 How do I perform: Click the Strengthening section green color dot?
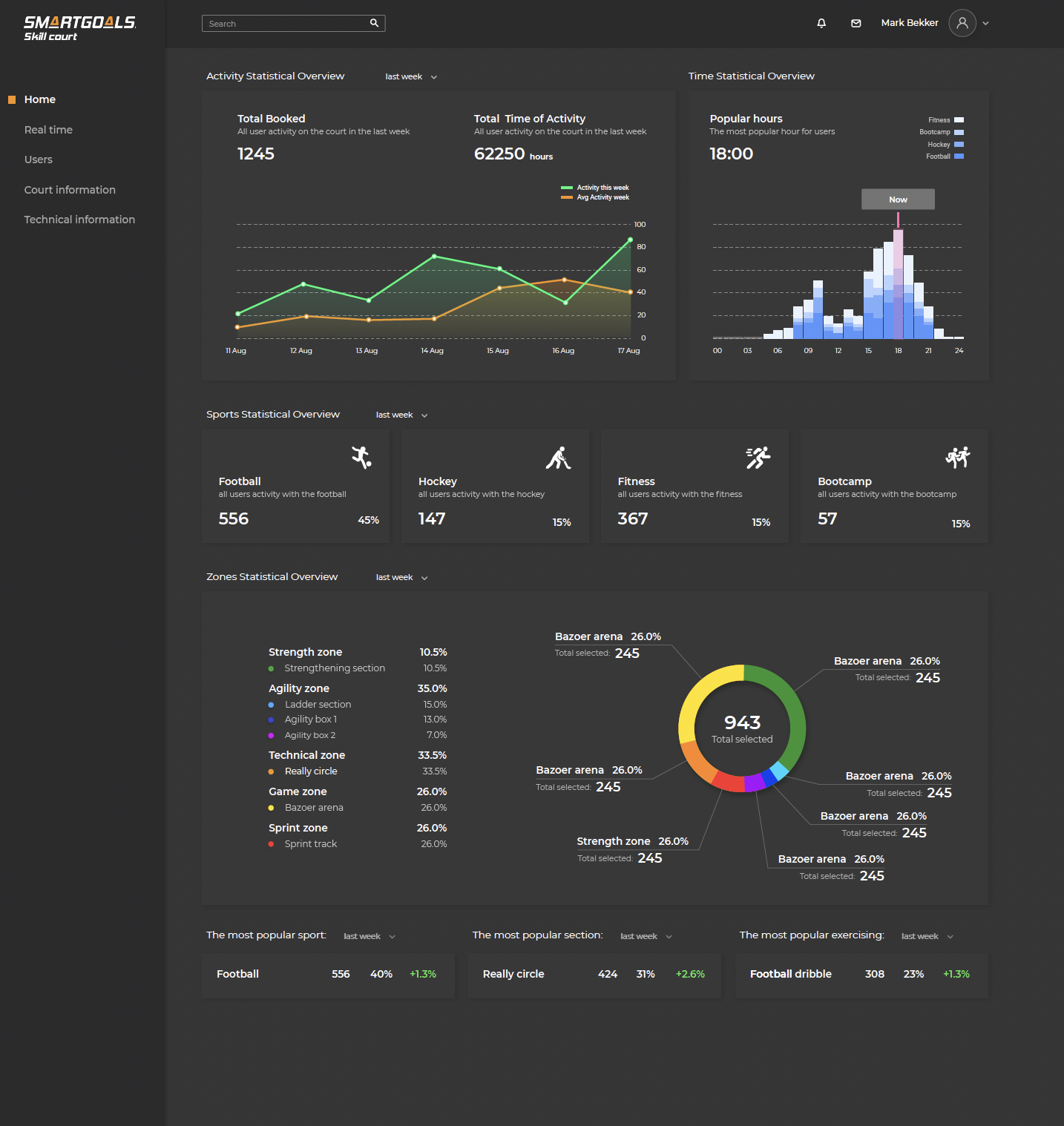point(272,668)
